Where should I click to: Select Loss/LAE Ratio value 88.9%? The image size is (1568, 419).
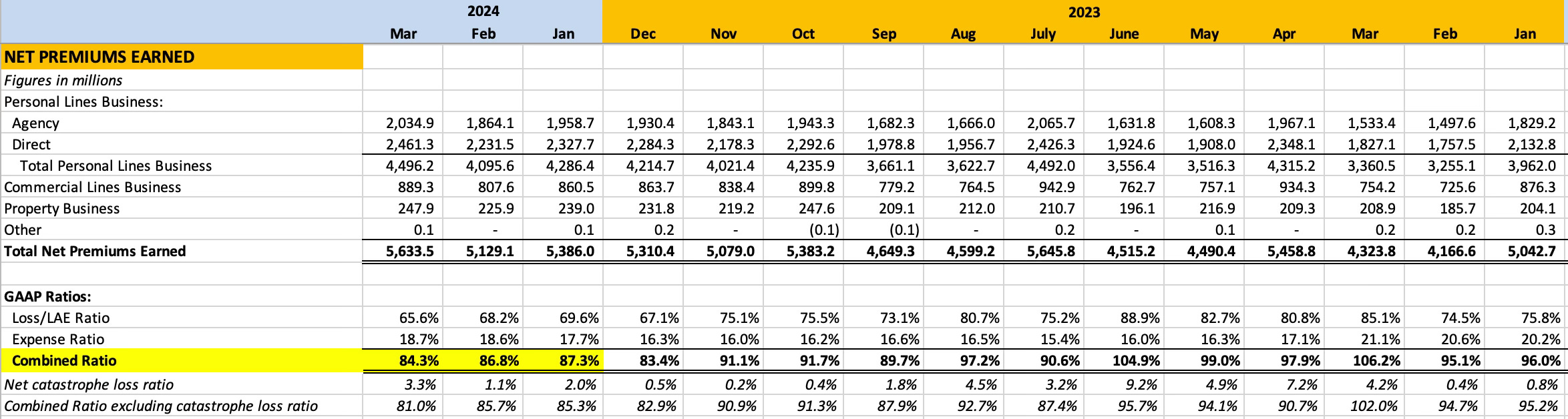coord(1140,318)
